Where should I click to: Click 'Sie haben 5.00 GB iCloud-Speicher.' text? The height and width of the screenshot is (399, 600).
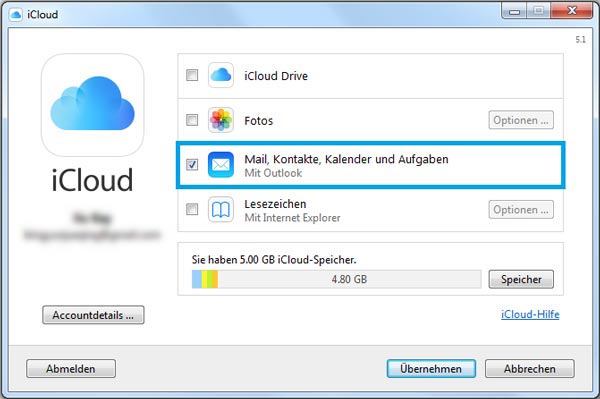274,260
